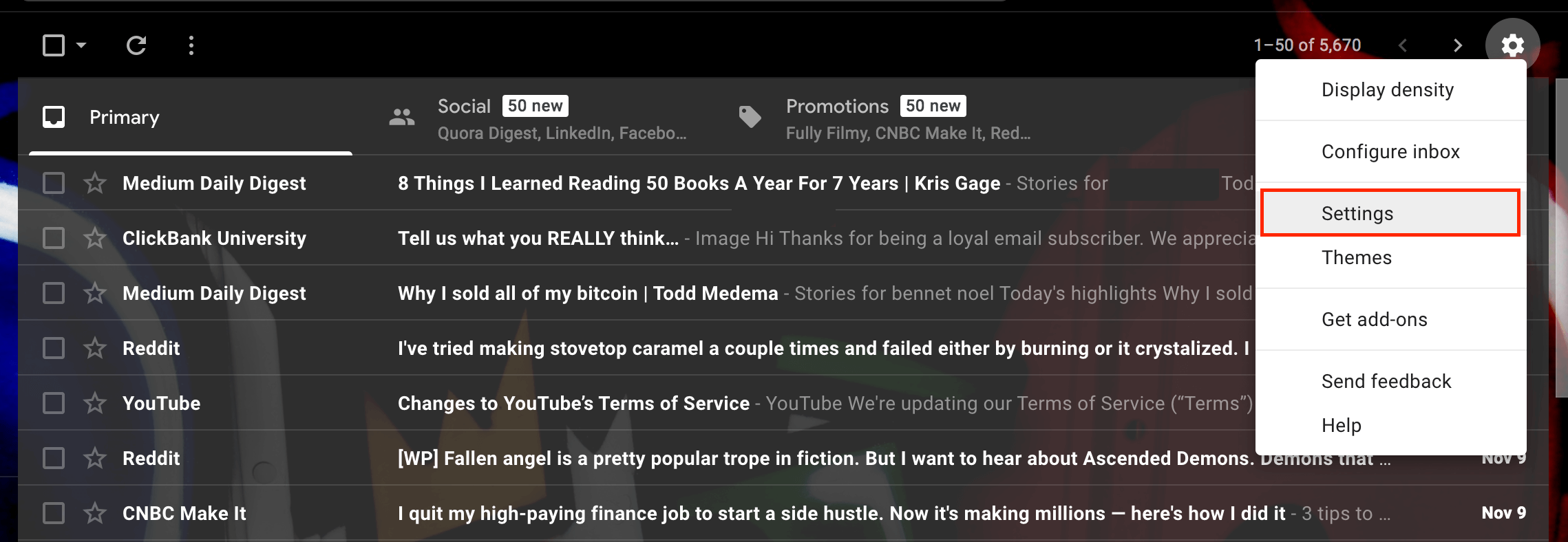The width and height of the screenshot is (1568, 542).
Task: Click the refresh inbox icon
Action: (136, 45)
